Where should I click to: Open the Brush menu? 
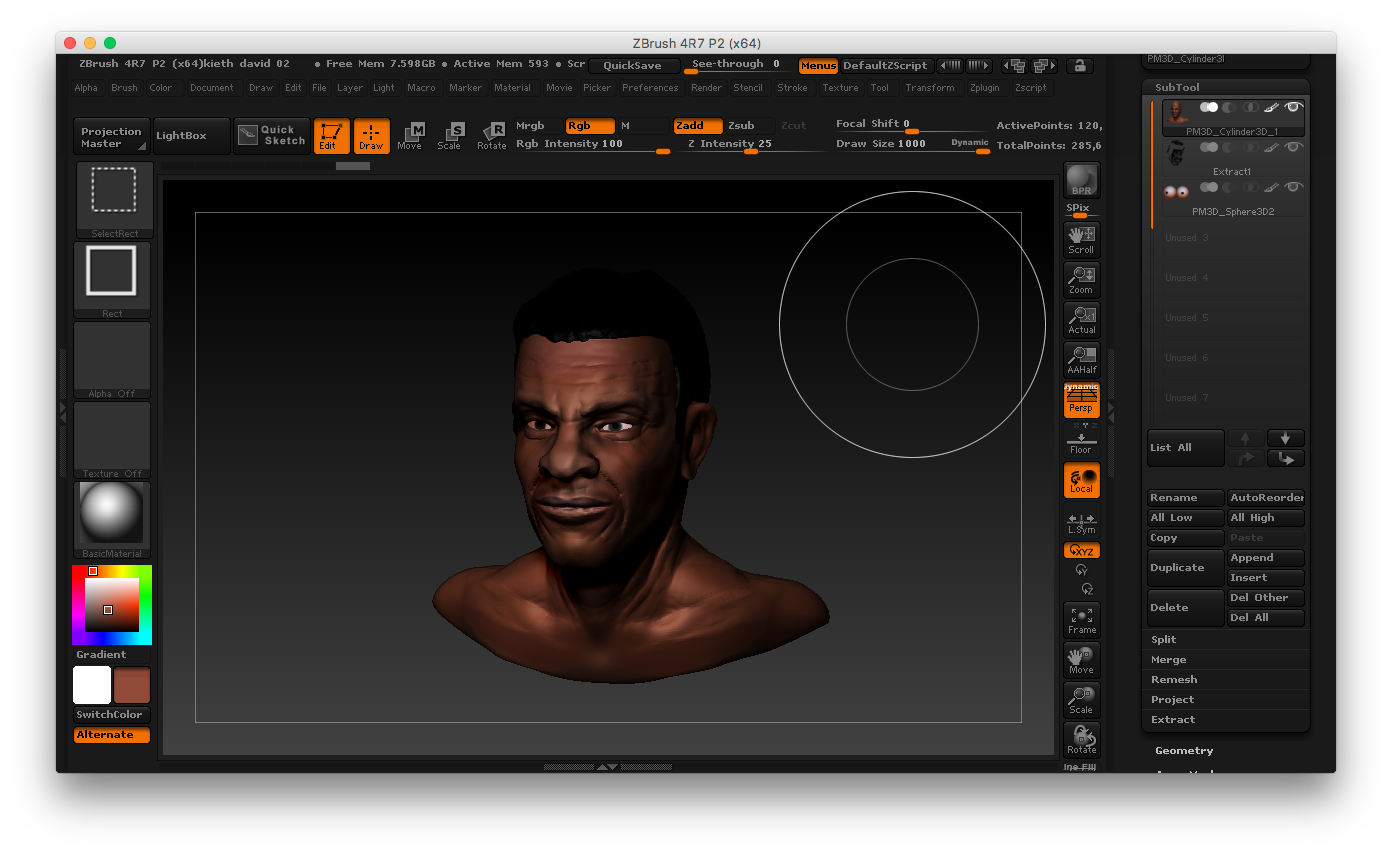124,88
